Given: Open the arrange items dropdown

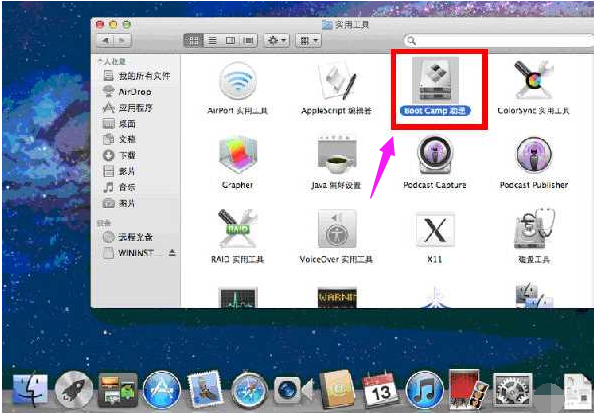Looking at the screenshot, I should tap(309, 40).
